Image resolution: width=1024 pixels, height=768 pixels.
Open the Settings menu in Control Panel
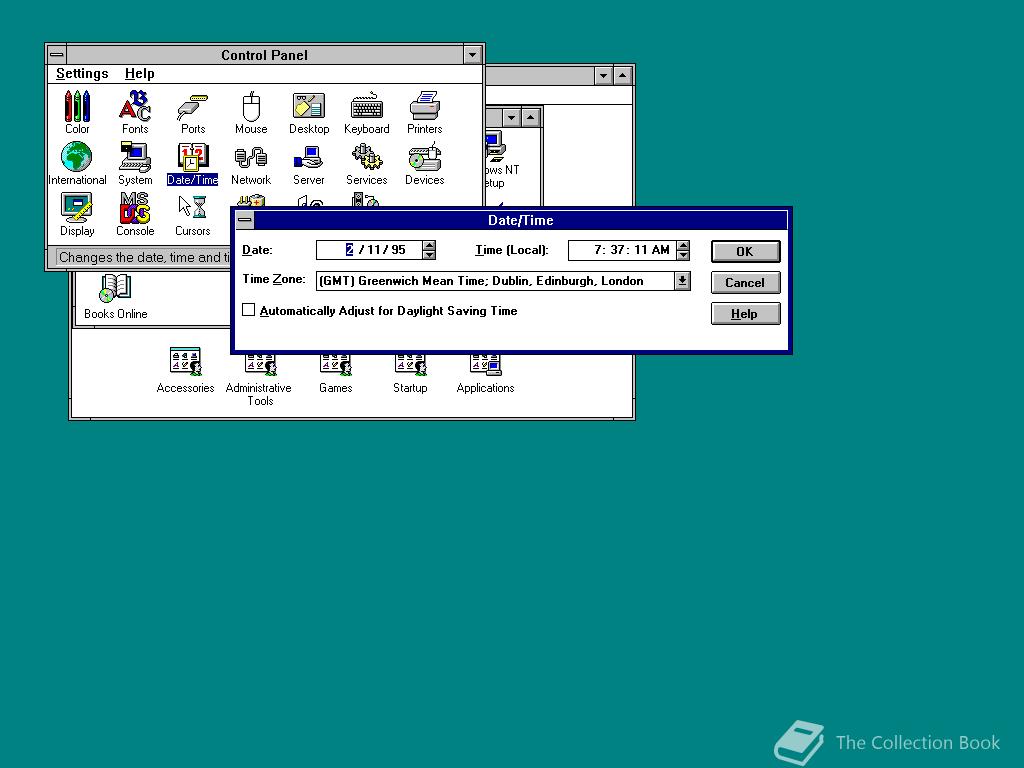pos(82,73)
